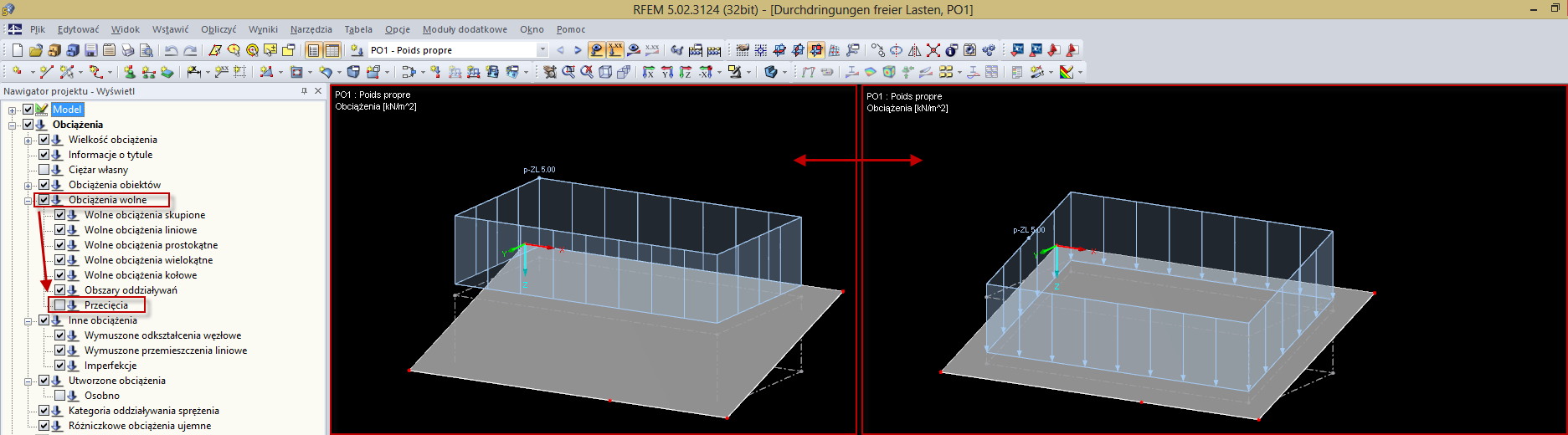Open print preview icon
Image resolution: width=1568 pixels, height=435 pixels.
[x=147, y=50]
